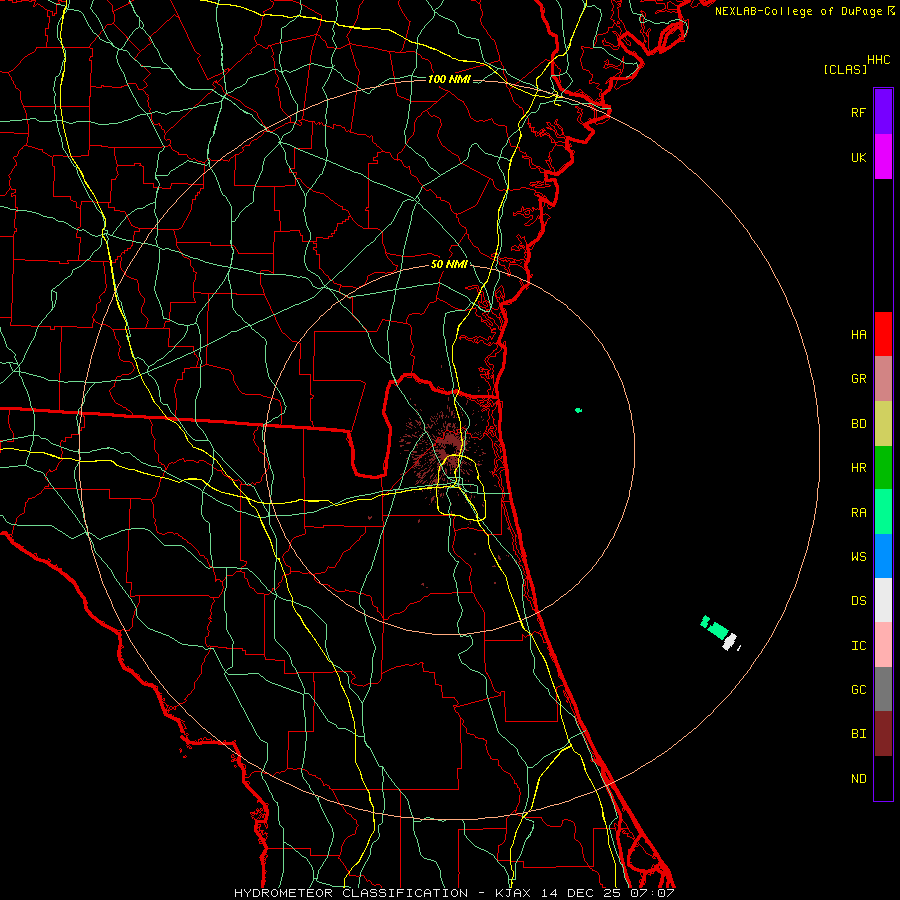This screenshot has height=900, width=900.
Task: Click the "BD" big drops label
Action: tap(858, 424)
